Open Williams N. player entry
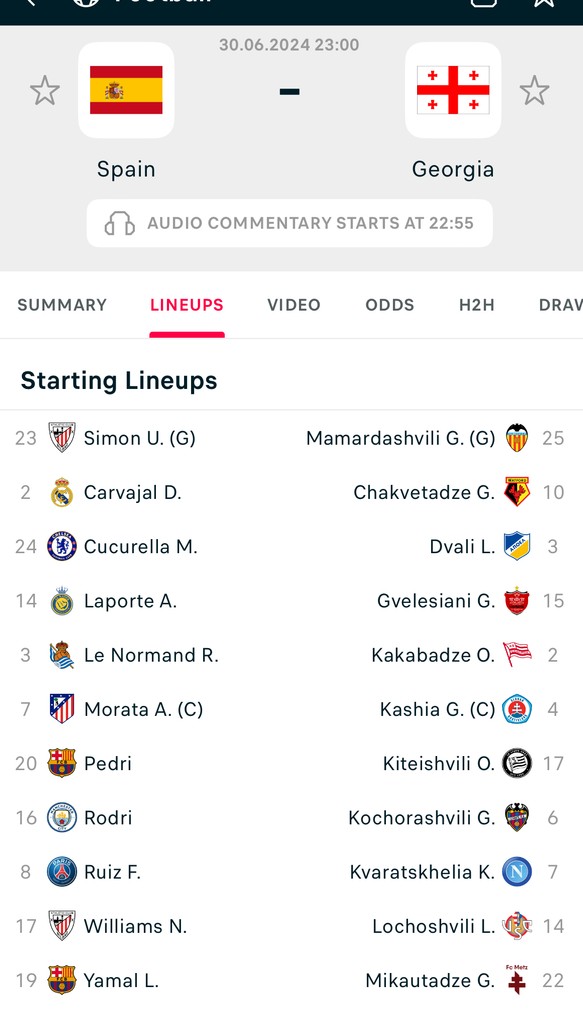This screenshot has height=1024, width=583. (135, 926)
